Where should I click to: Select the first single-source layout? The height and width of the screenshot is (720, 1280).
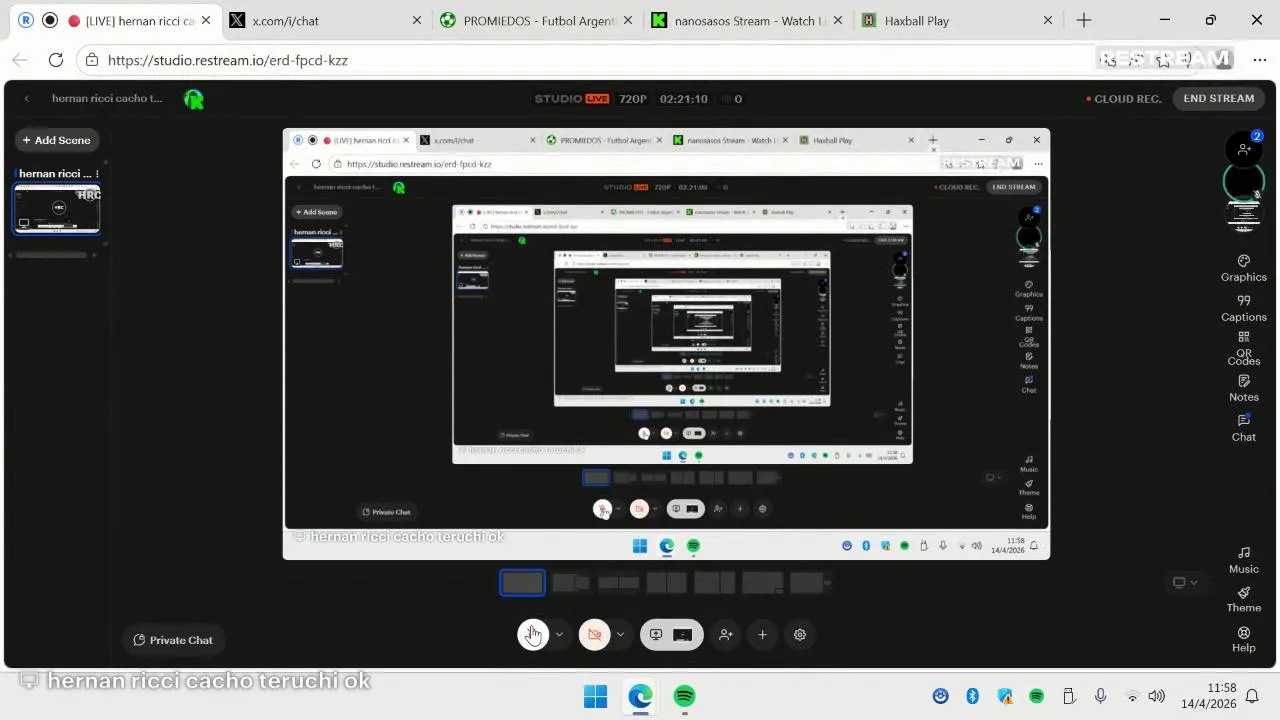522,582
